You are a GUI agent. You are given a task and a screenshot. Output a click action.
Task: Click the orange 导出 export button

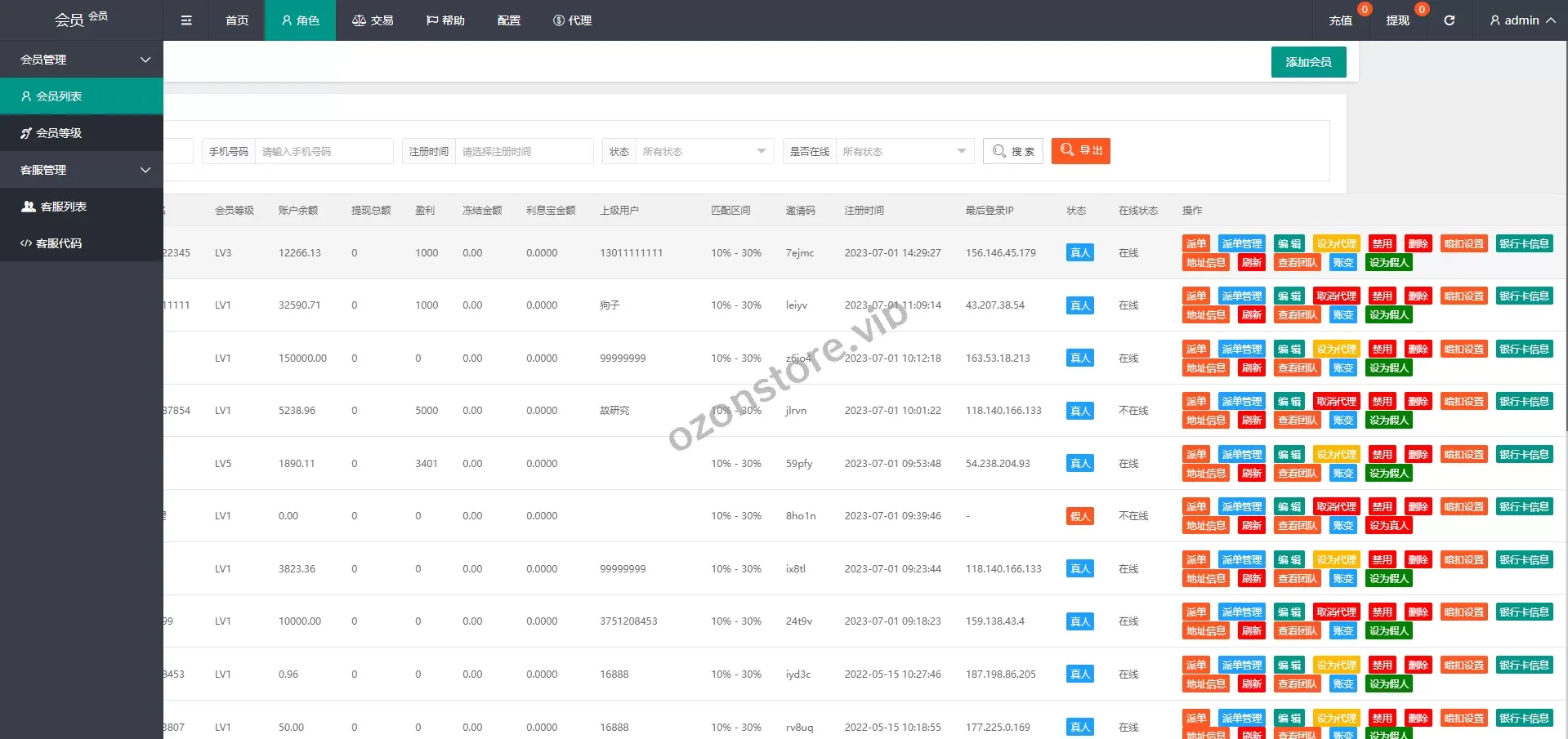1080,151
